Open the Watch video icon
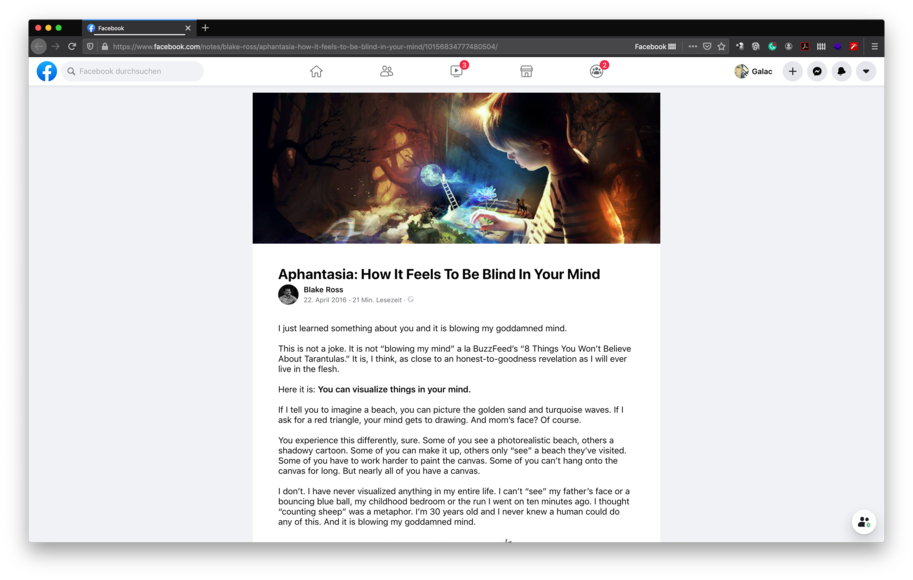 coord(456,71)
